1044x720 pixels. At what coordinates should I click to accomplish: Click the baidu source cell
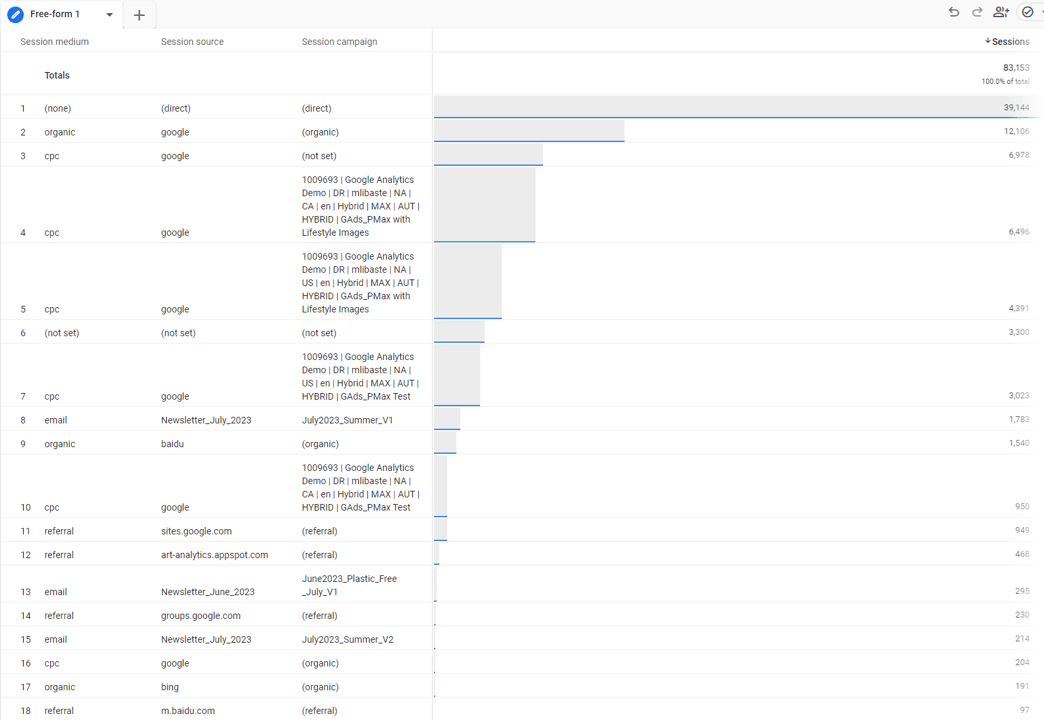click(x=172, y=444)
